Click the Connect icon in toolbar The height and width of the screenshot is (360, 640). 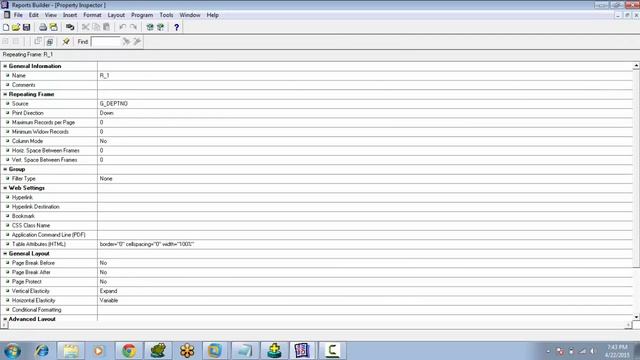coord(70,27)
